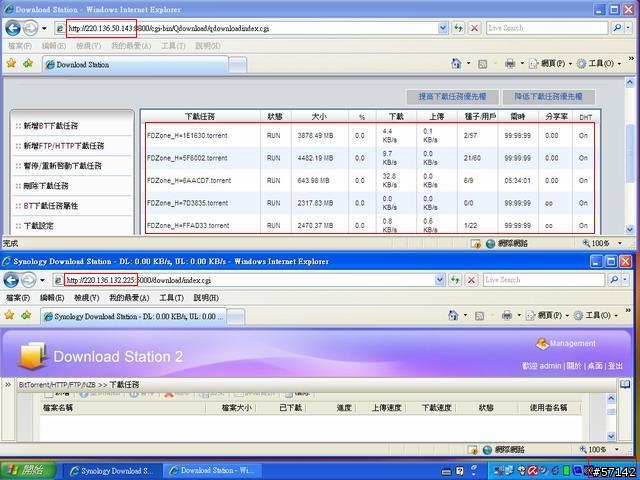This screenshot has height=480, width=640.
Task: Click the Print icon in Synology window
Action: 507,315
